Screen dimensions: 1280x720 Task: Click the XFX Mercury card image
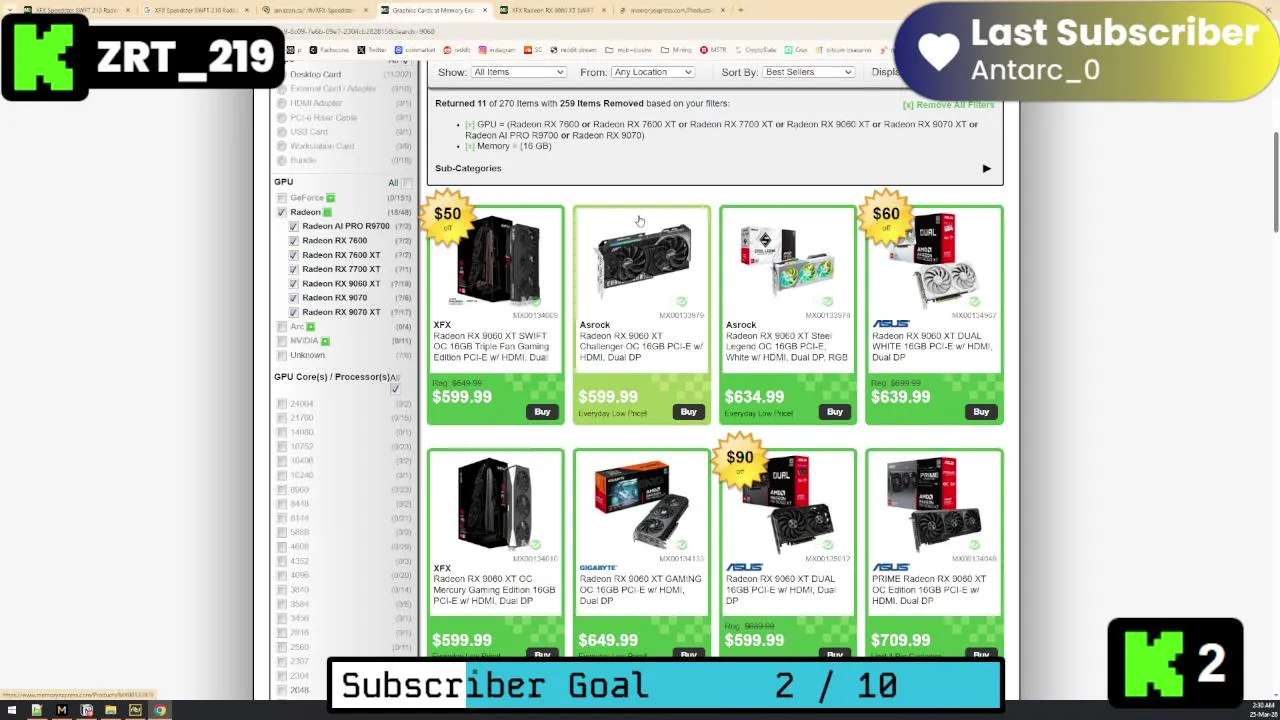coord(496,504)
